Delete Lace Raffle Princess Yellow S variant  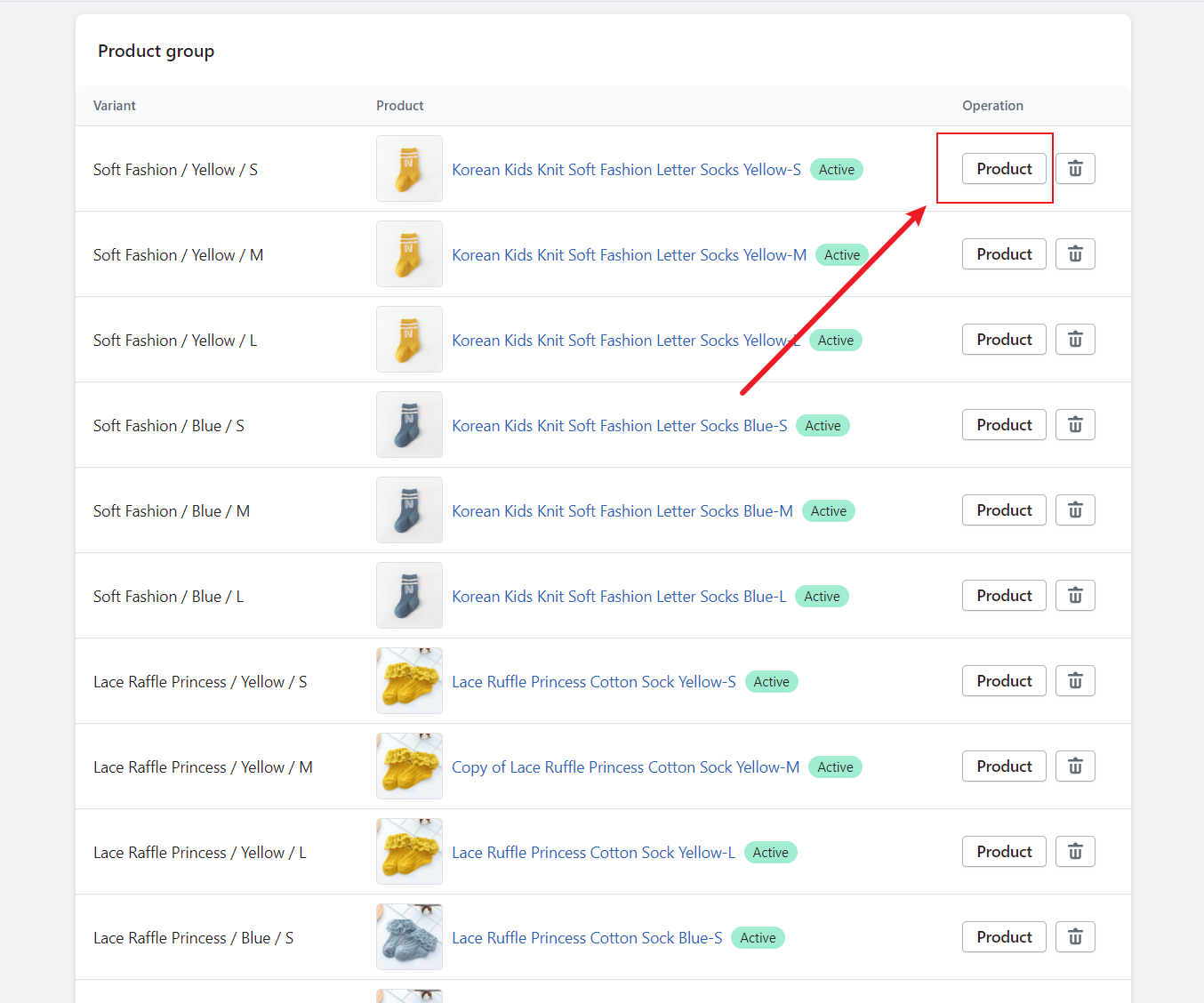tap(1075, 681)
